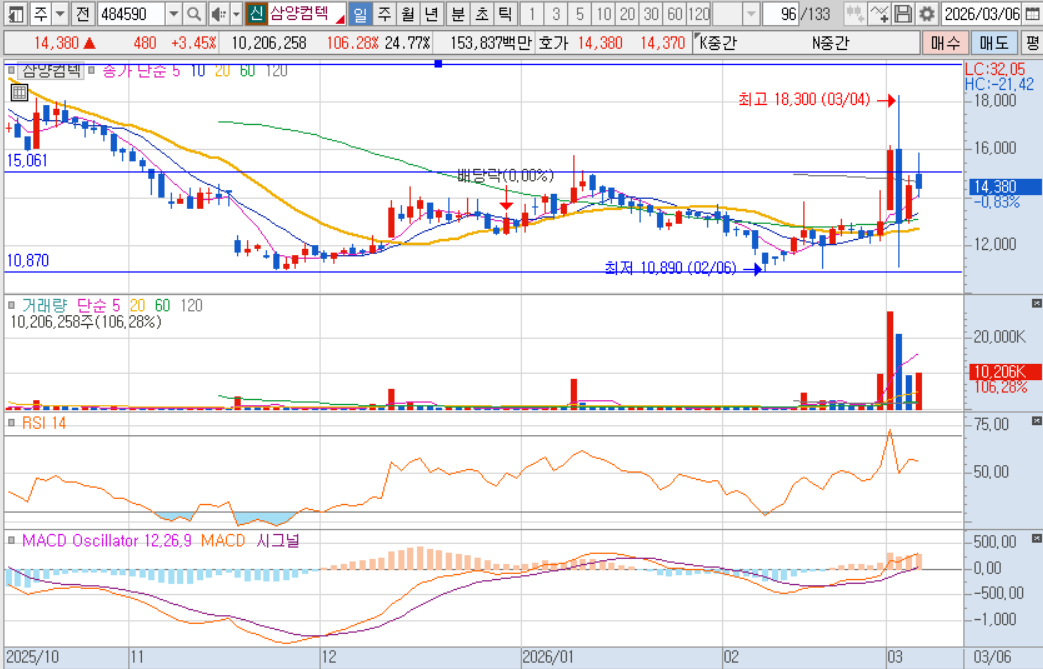Screen dimensions: 1043x669
Task: Click the small square beside 거래량 legend
Action: tap(11, 305)
